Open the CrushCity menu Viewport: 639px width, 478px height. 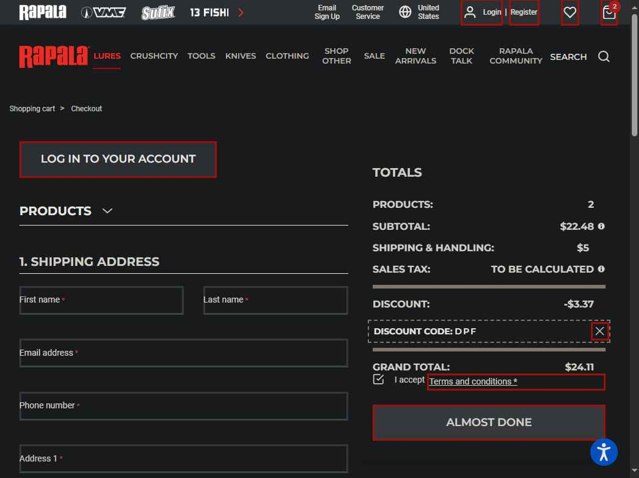point(154,56)
